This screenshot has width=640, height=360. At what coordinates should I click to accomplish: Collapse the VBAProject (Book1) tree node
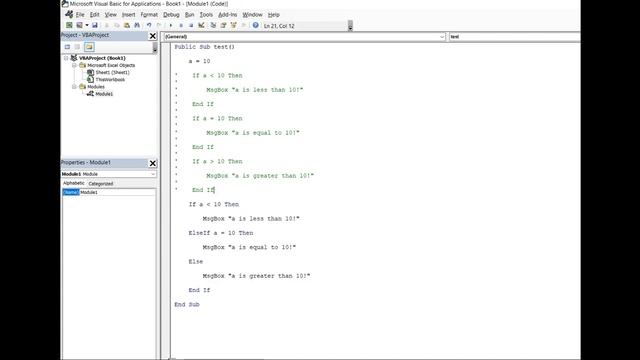66,58
